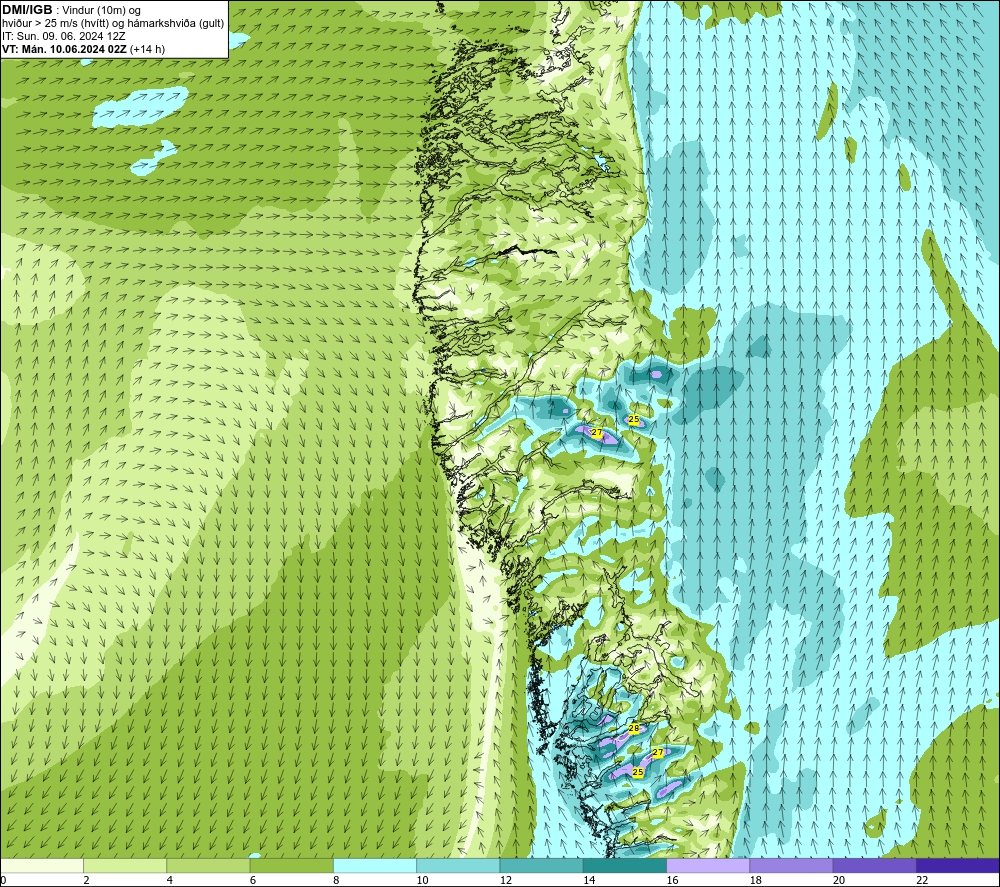Image resolution: width=1000 pixels, height=887 pixels.
Task: Click the 12–14 m/s teal legend swatch
Action: click(x=541, y=865)
